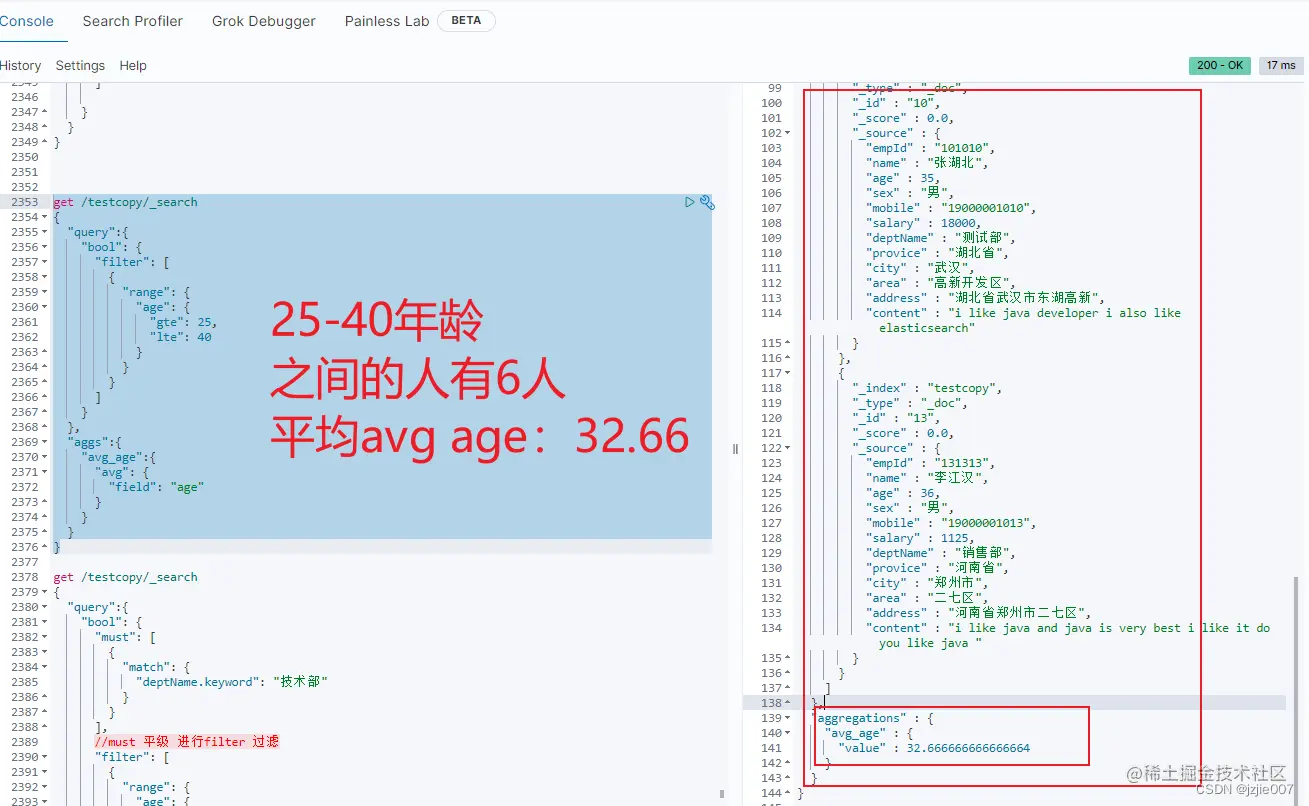Click line number 138 in the response panel
The width and height of the screenshot is (1309, 806).
[773, 702]
